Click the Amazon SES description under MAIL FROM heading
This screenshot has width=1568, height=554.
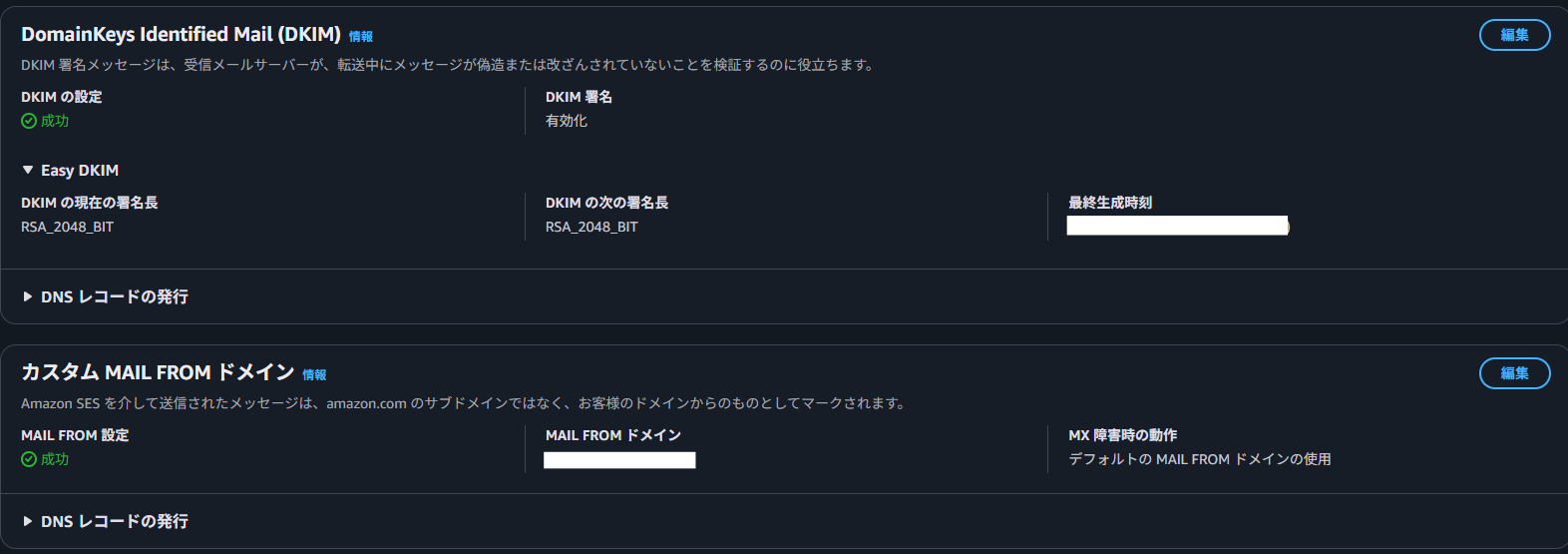pos(463,403)
